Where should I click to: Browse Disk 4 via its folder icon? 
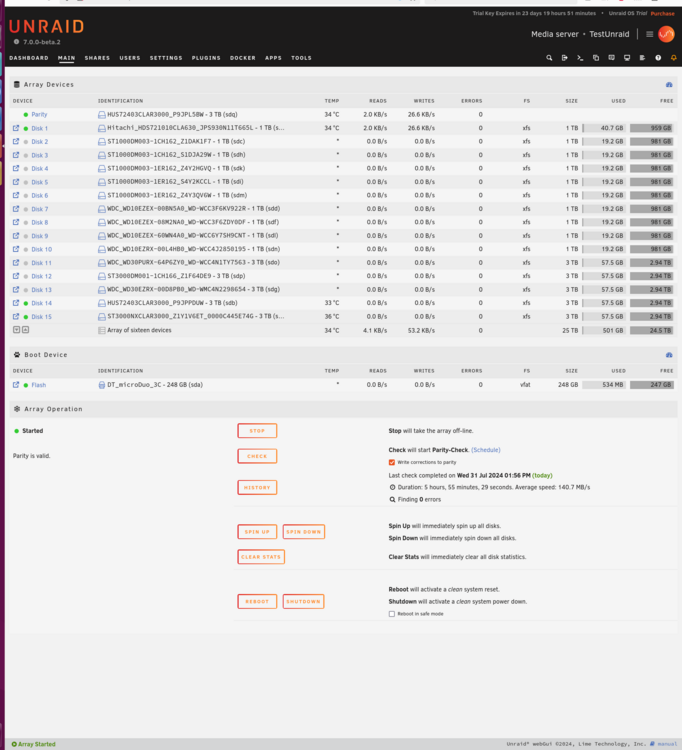coord(16,168)
